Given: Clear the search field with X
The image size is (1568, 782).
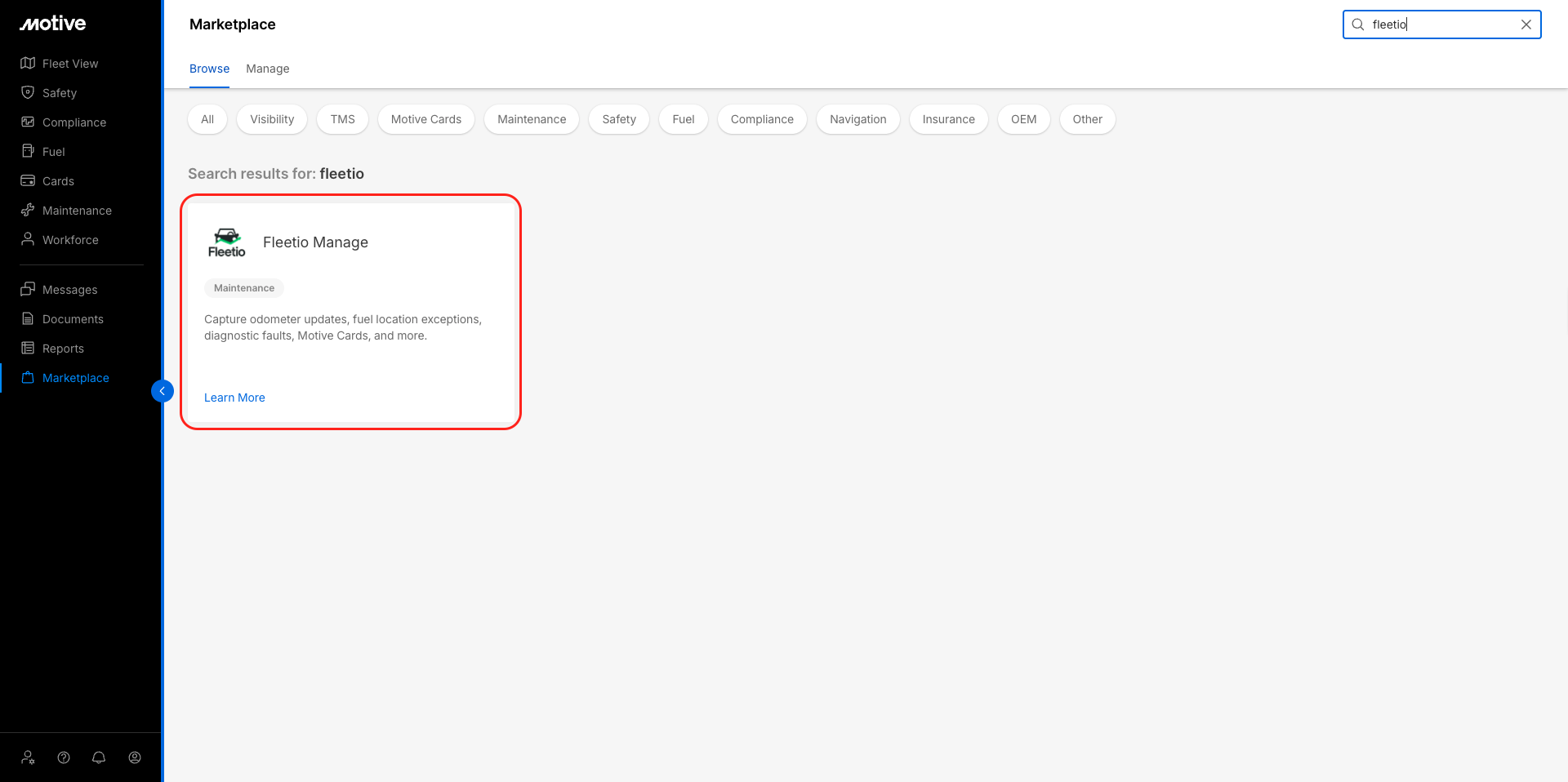Looking at the screenshot, I should (1526, 24).
